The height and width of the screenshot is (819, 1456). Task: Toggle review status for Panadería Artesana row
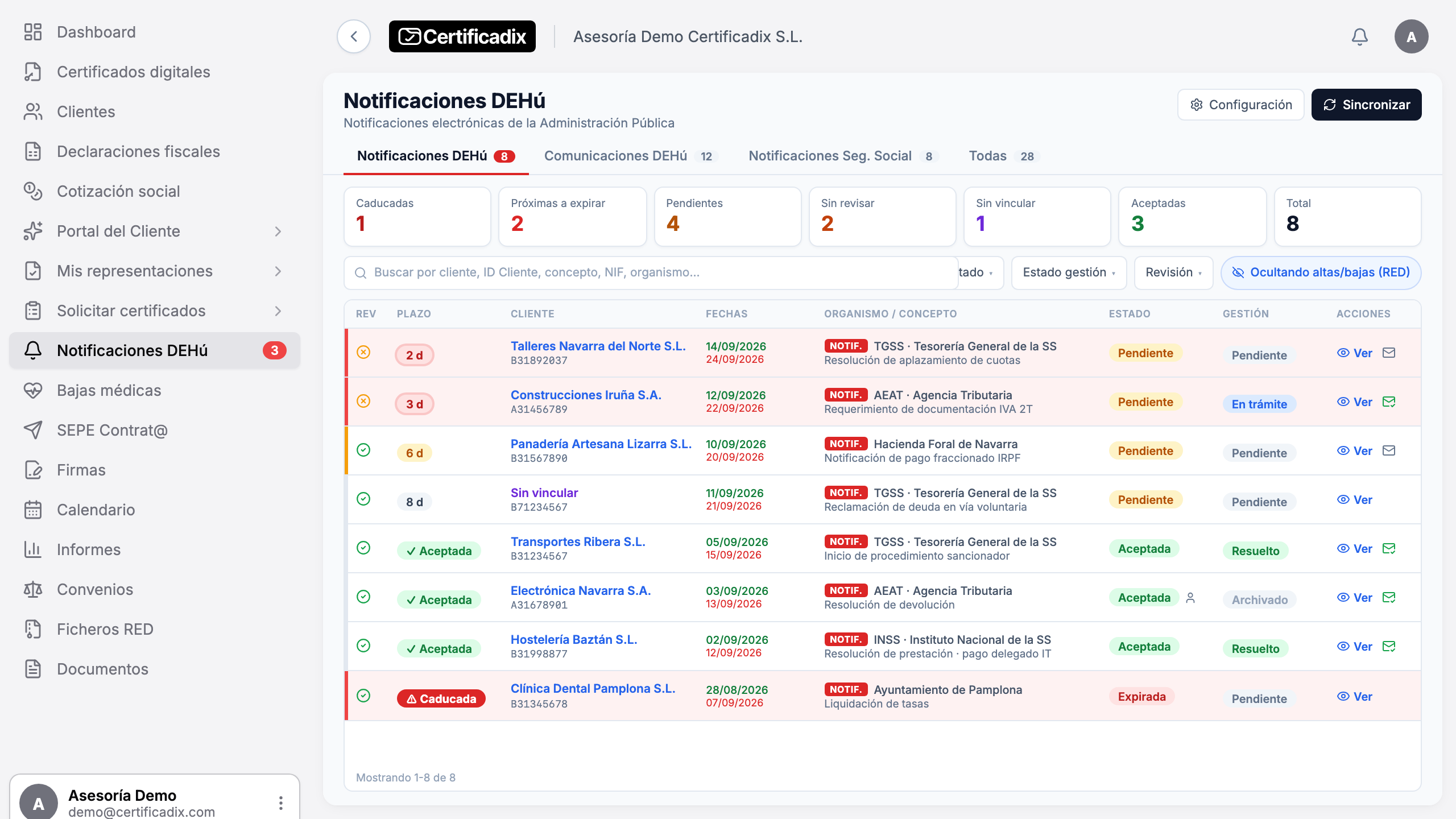[363, 450]
